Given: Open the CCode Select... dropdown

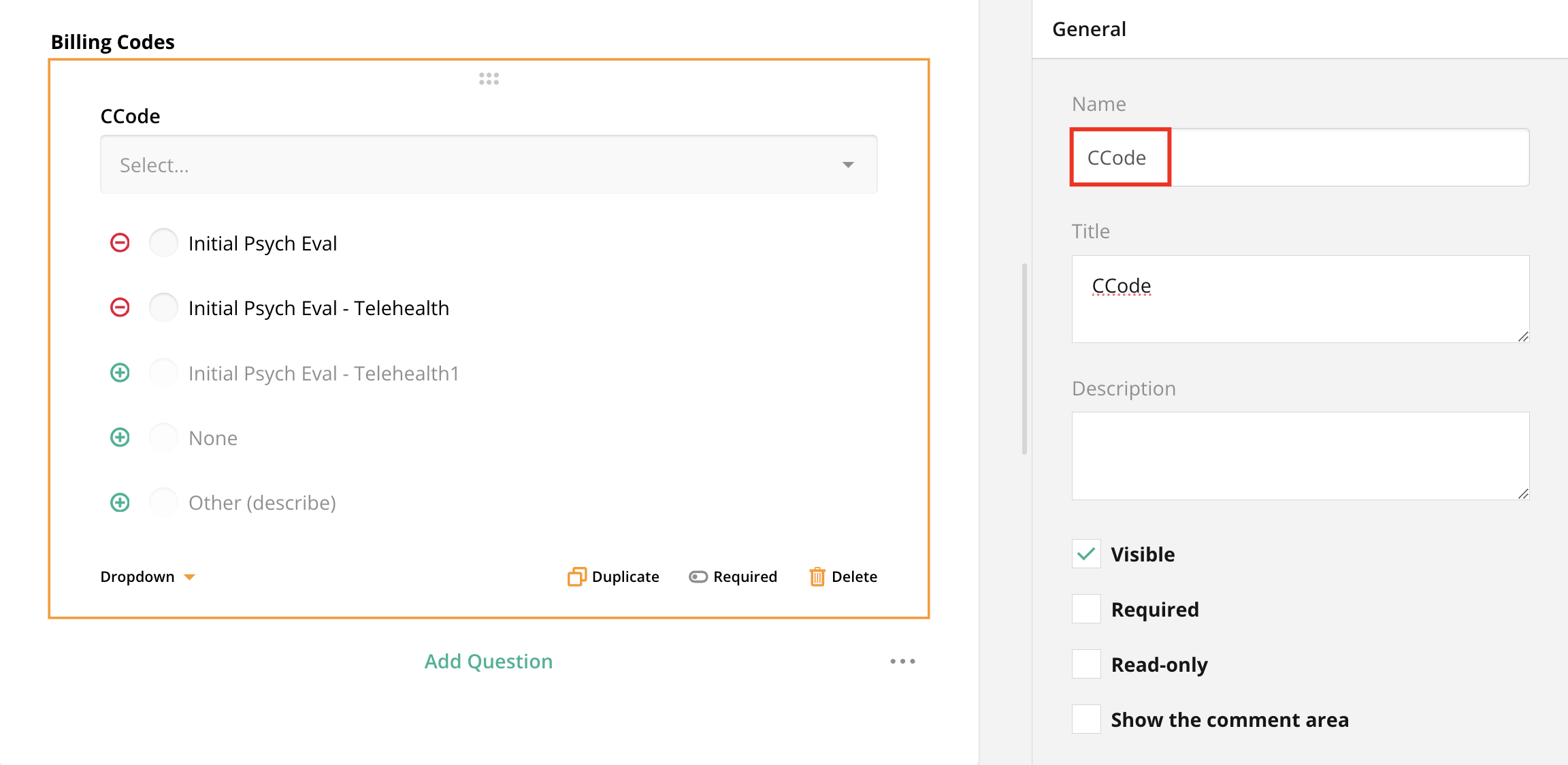Looking at the screenshot, I should click(489, 165).
